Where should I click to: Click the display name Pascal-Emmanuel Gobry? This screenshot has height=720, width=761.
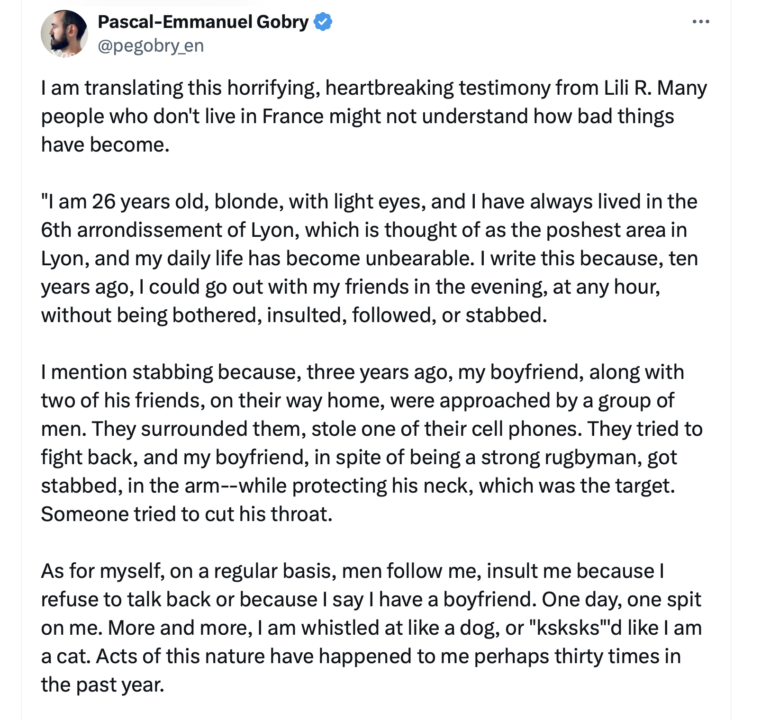click(x=203, y=23)
